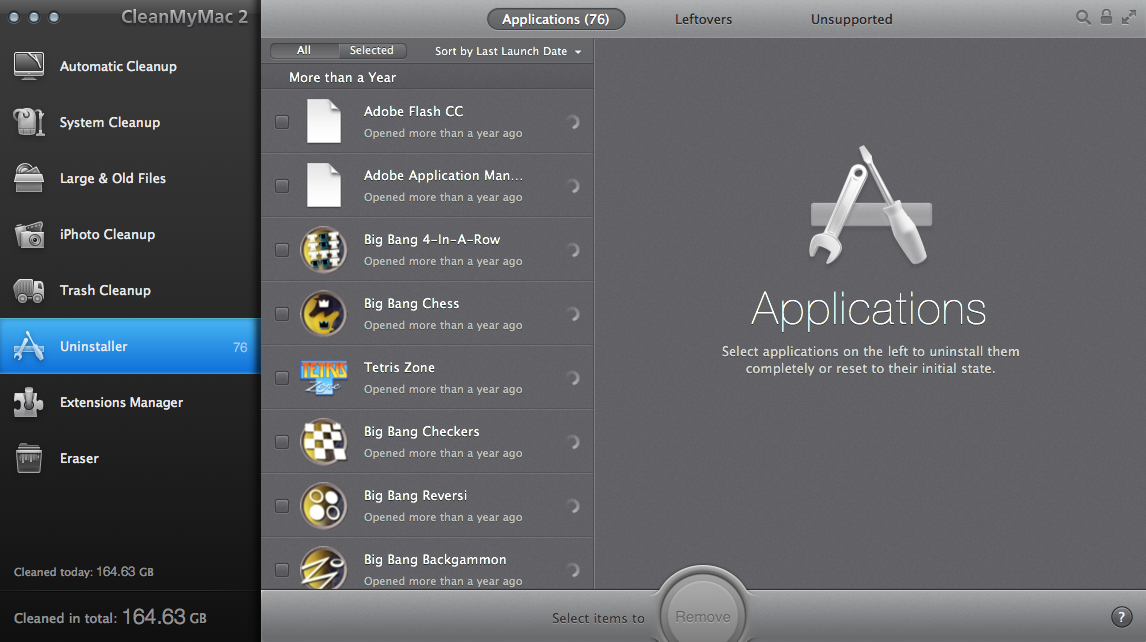Click Uninstaller count badge 76
The height and width of the screenshot is (642, 1146).
coord(240,347)
